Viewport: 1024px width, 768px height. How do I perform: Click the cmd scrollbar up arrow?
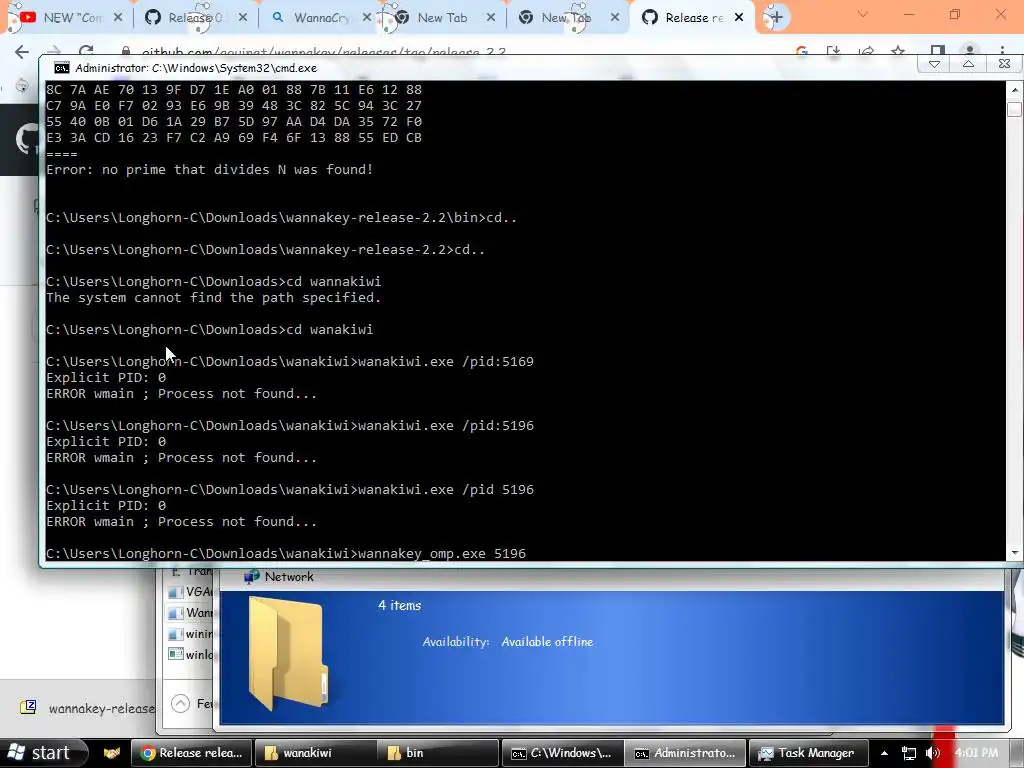(1014, 89)
